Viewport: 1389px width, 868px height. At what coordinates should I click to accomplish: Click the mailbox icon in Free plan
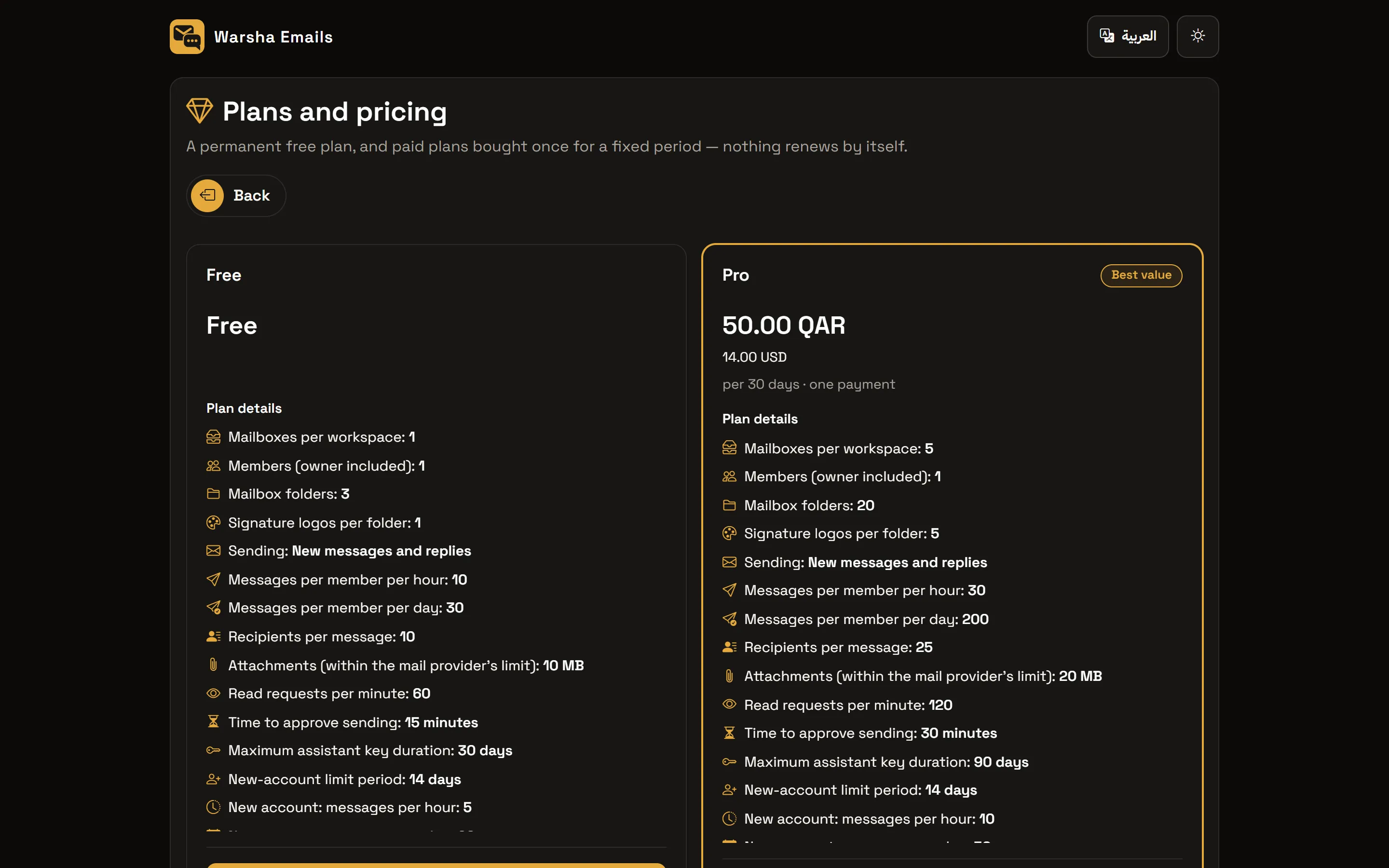[x=213, y=437]
